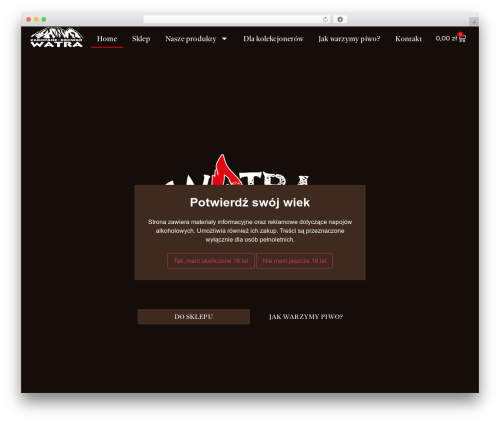Click the yellow minimize window dot
This screenshot has height=423, width=500.
pyautogui.click(x=36, y=19)
